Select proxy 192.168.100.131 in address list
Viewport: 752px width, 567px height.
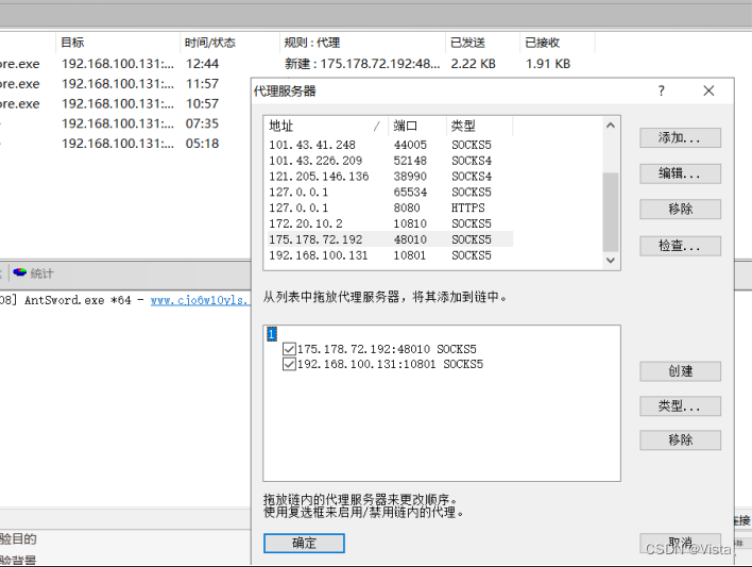click(390, 255)
